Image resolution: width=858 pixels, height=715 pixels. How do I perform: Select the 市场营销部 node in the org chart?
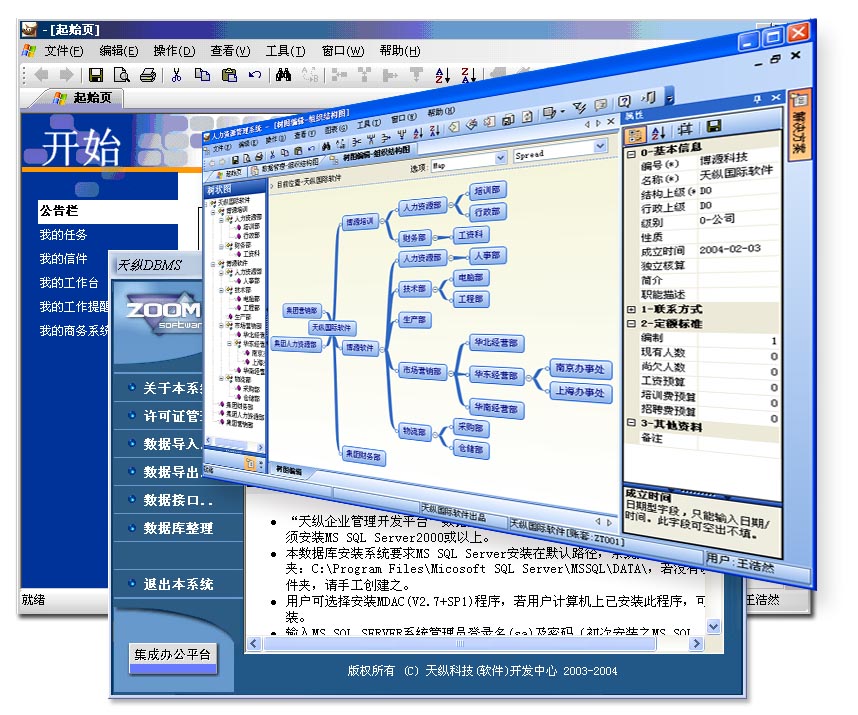tap(422, 371)
